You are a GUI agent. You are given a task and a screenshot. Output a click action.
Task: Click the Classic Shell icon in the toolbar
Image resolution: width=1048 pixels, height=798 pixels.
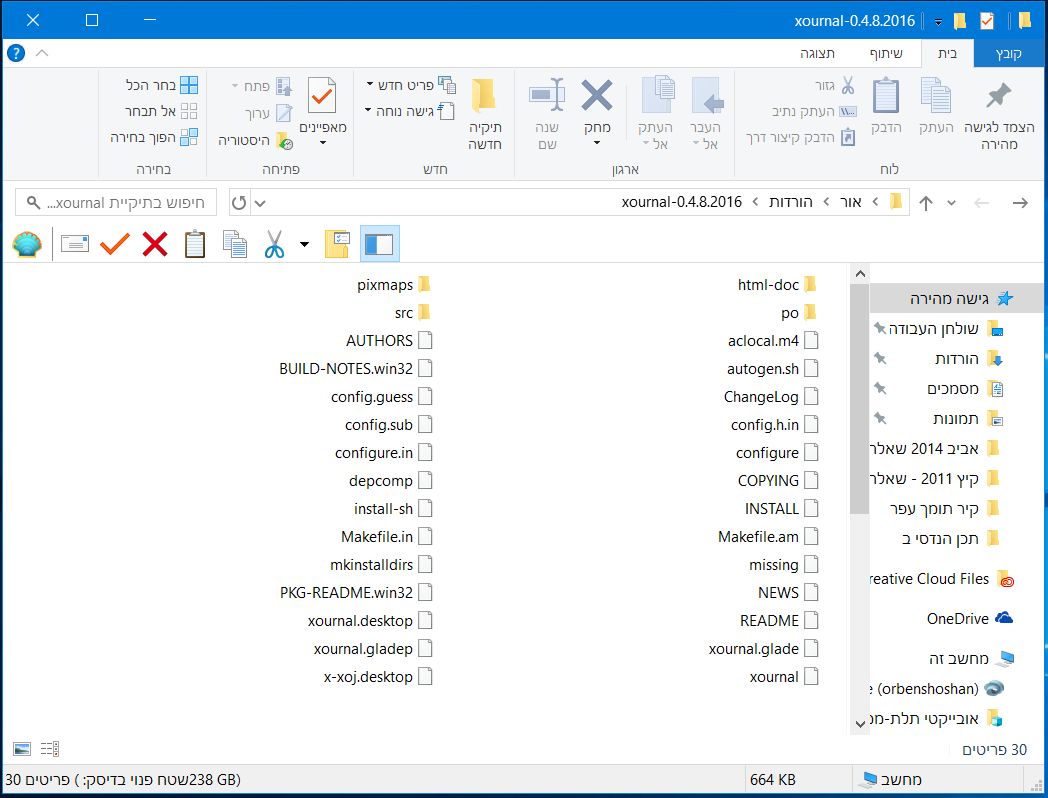pos(27,245)
